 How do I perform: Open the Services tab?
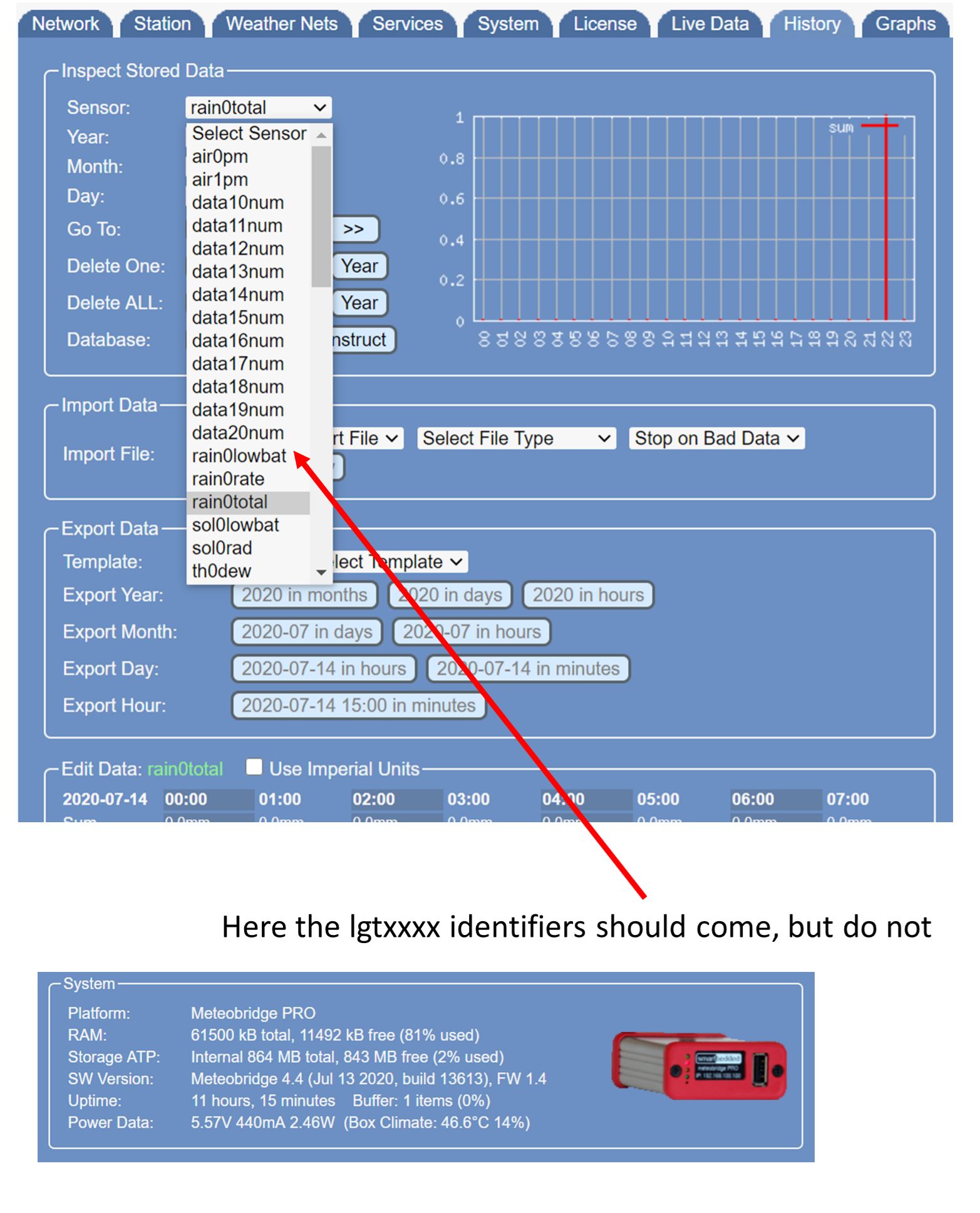point(407,24)
